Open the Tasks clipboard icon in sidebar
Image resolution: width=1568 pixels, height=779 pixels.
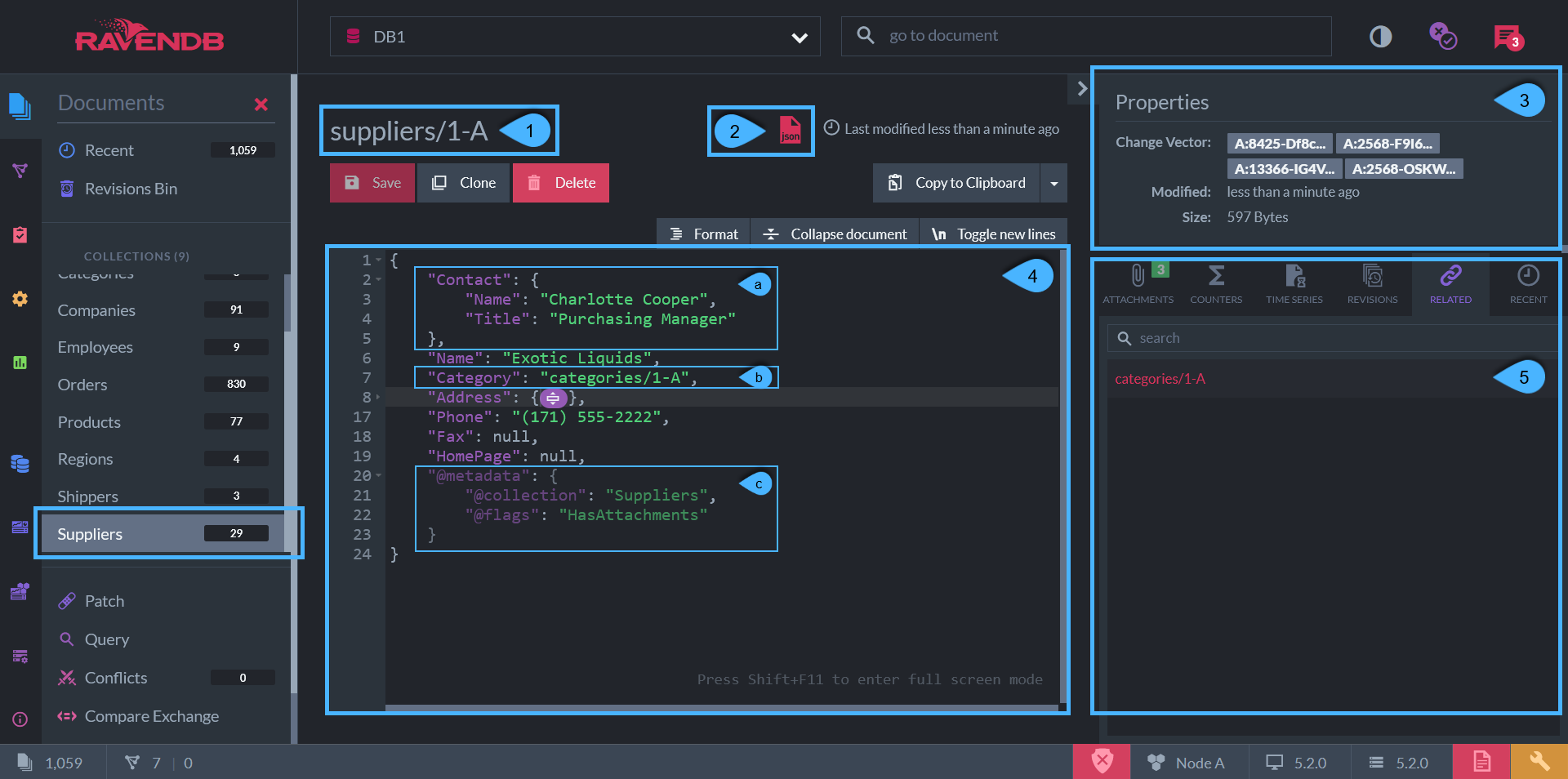[x=20, y=235]
